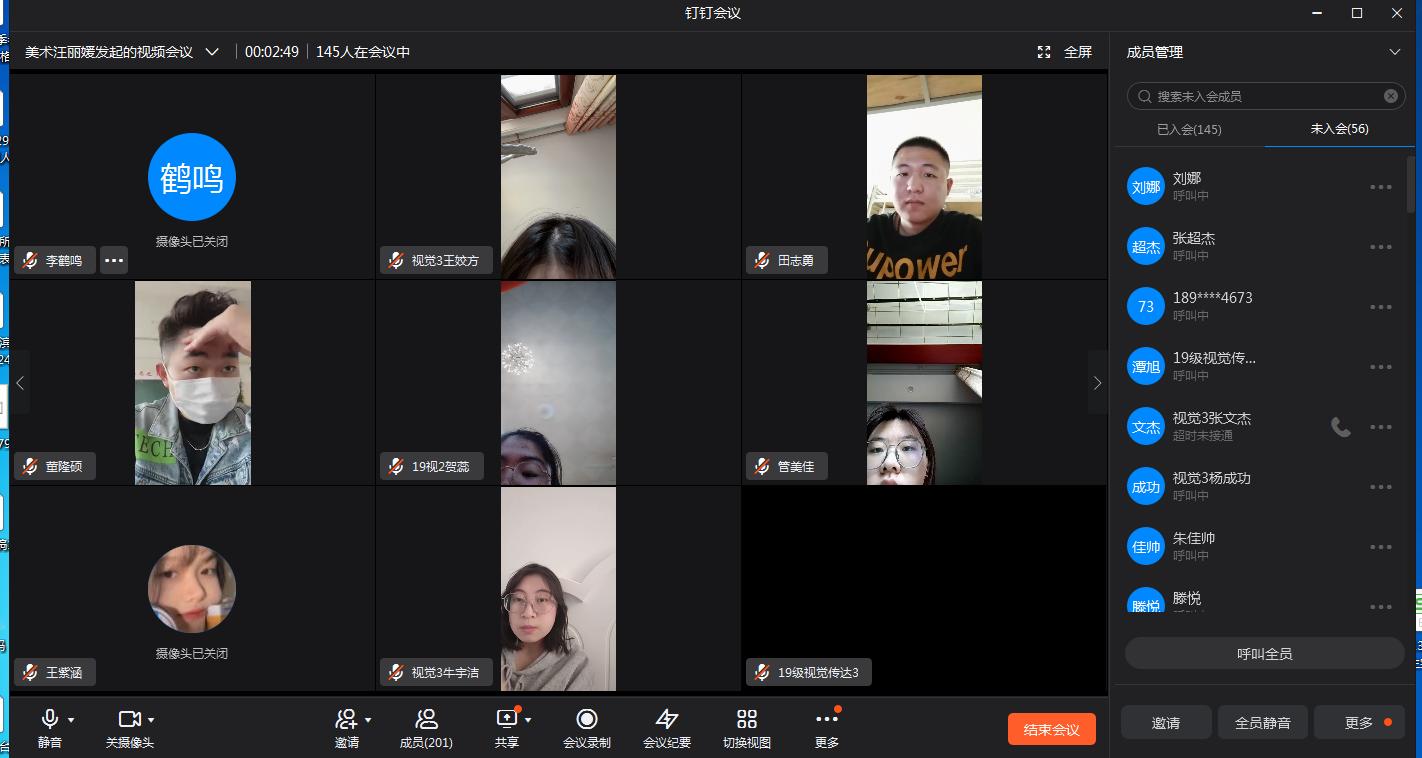This screenshot has width=1422, height=758.
Task: Toggle 关摄像头 camera off
Action: (x=129, y=720)
